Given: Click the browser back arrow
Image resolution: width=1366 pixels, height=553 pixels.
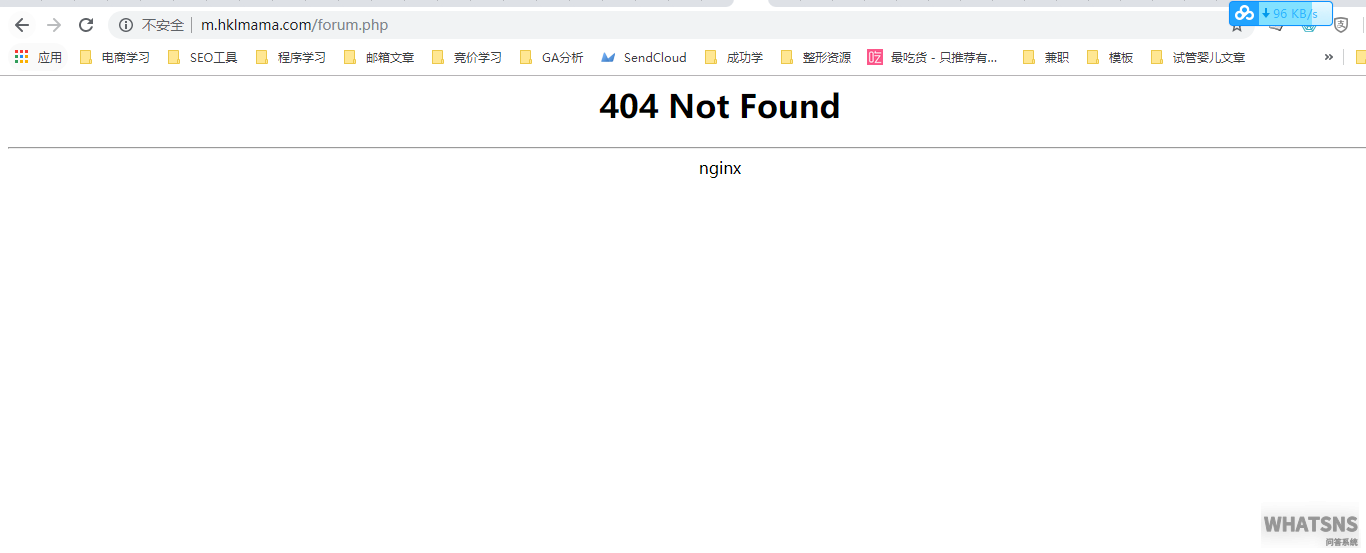Looking at the screenshot, I should pyautogui.click(x=22, y=25).
